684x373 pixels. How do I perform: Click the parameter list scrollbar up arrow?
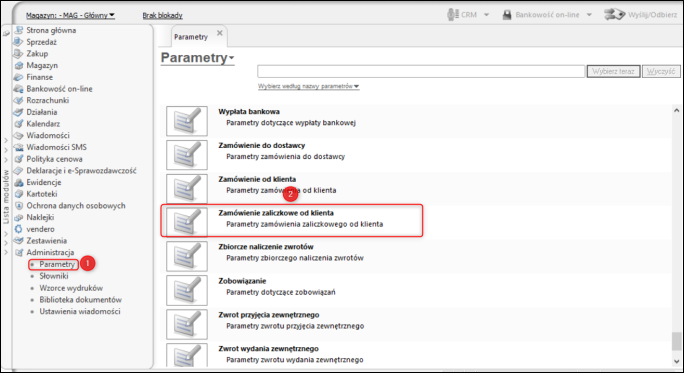click(x=677, y=111)
